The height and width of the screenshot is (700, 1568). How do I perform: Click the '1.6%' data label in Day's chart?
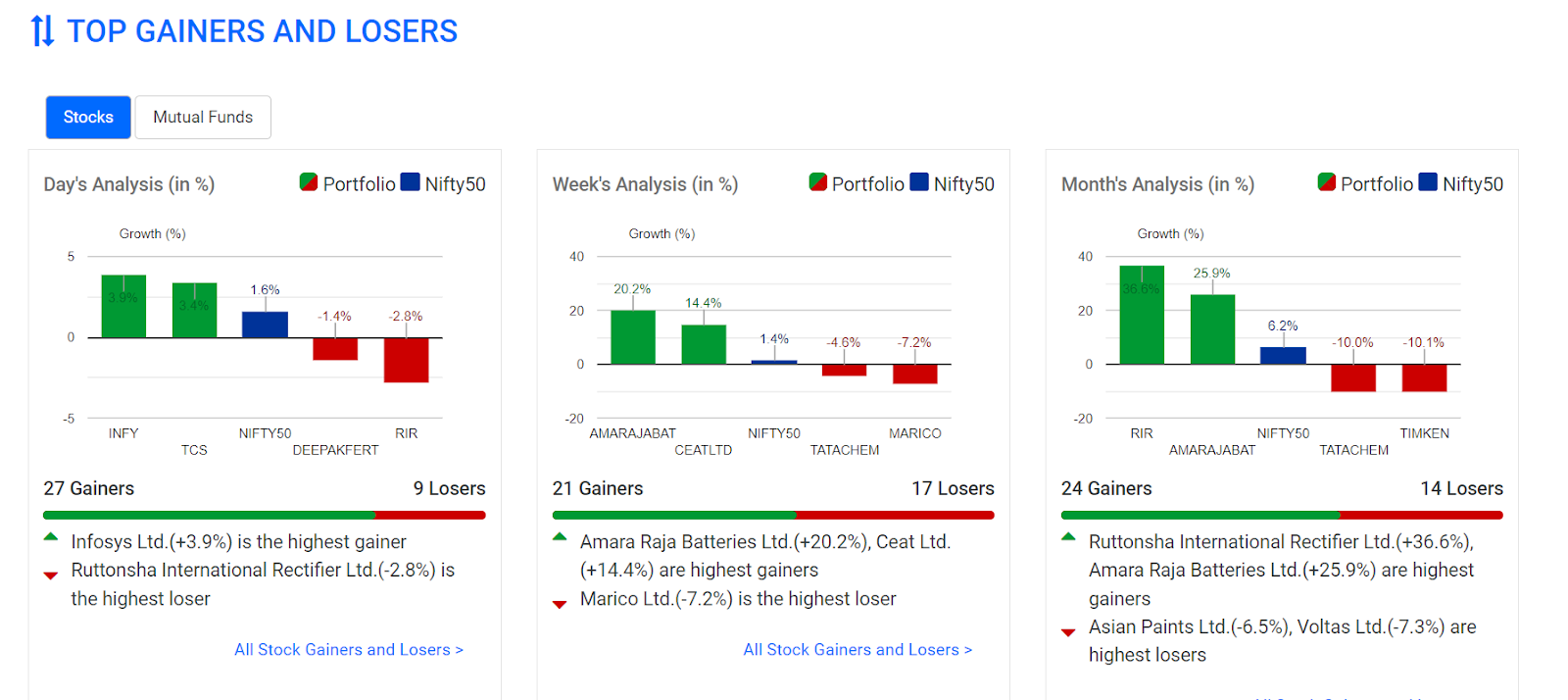(265, 290)
